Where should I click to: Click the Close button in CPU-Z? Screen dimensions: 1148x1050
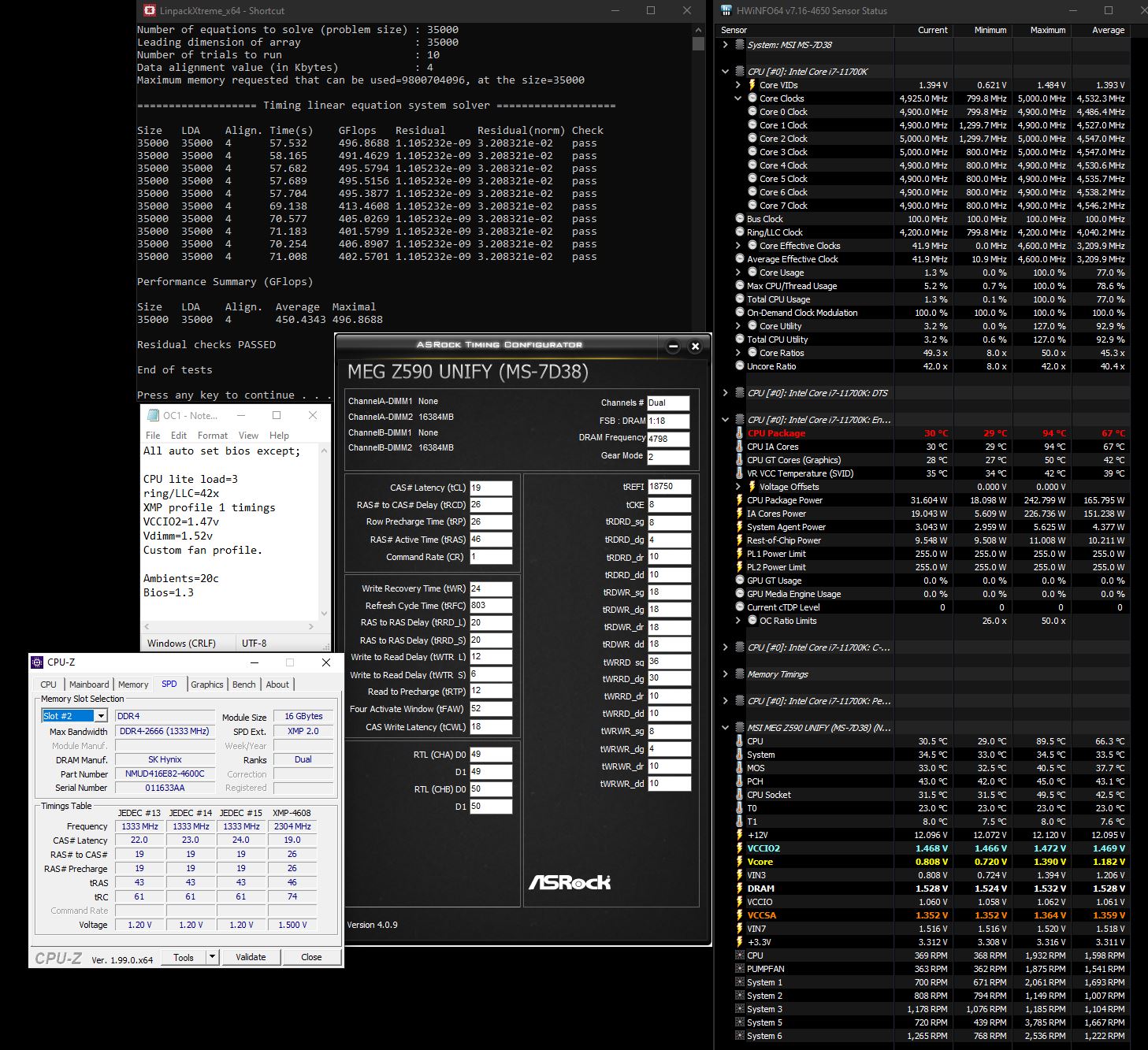(311, 957)
